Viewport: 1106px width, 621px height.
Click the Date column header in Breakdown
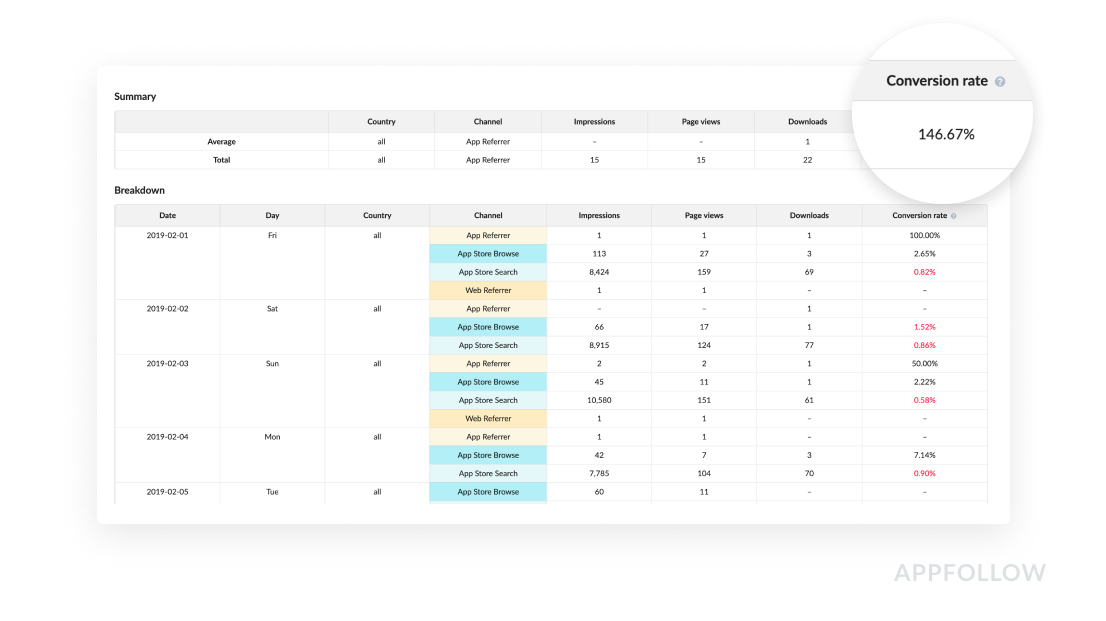coord(167,215)
